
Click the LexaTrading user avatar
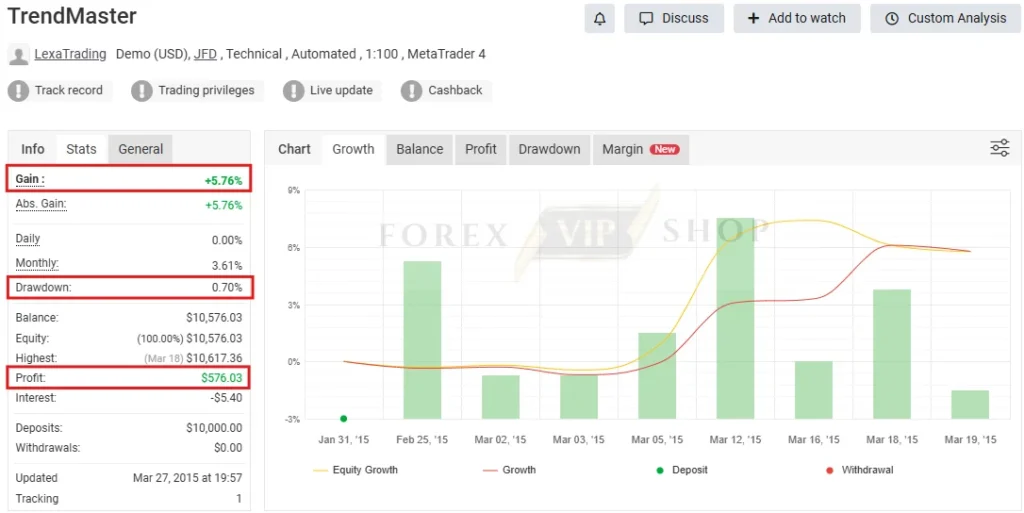18,55
